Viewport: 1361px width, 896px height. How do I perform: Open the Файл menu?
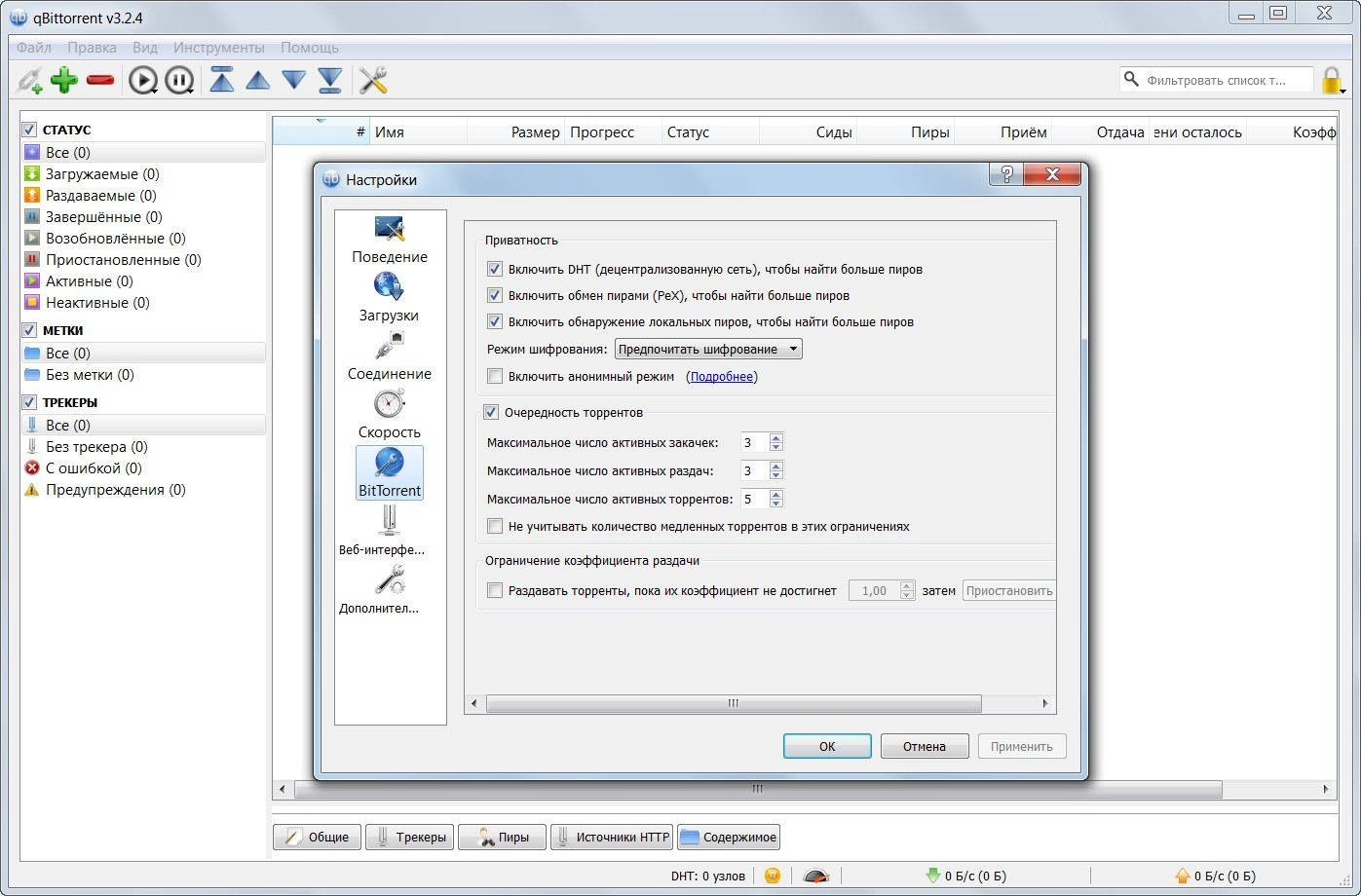pyautogui.click(x=34, y=47)
